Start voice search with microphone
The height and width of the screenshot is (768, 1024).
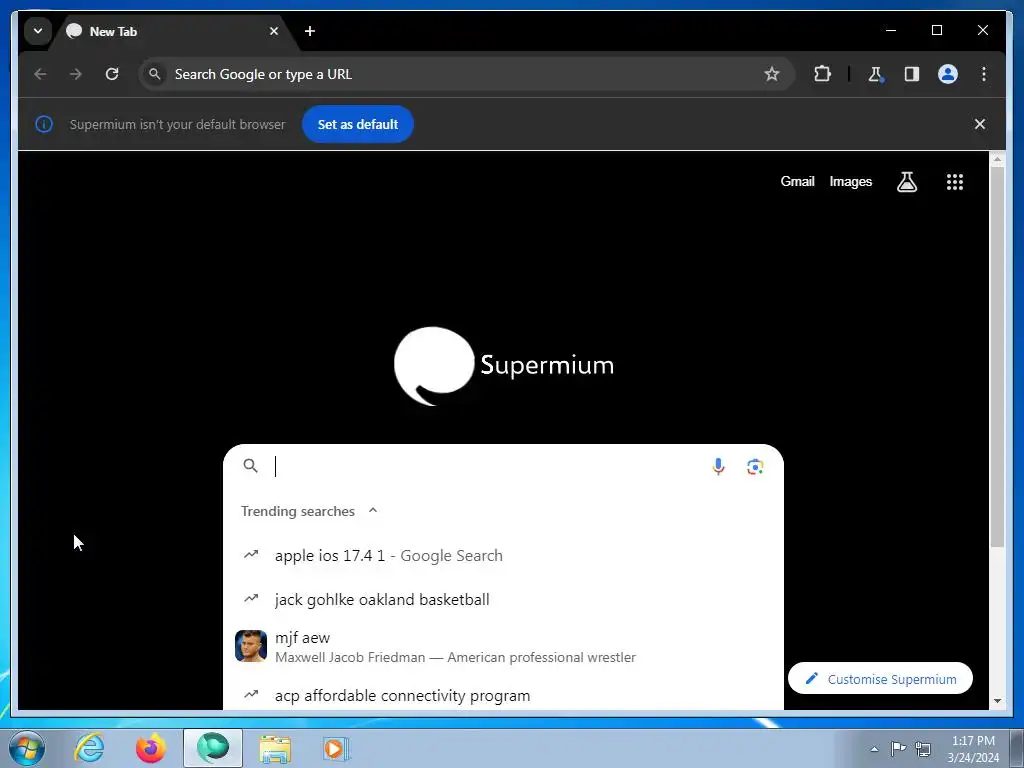click(718, 466)
